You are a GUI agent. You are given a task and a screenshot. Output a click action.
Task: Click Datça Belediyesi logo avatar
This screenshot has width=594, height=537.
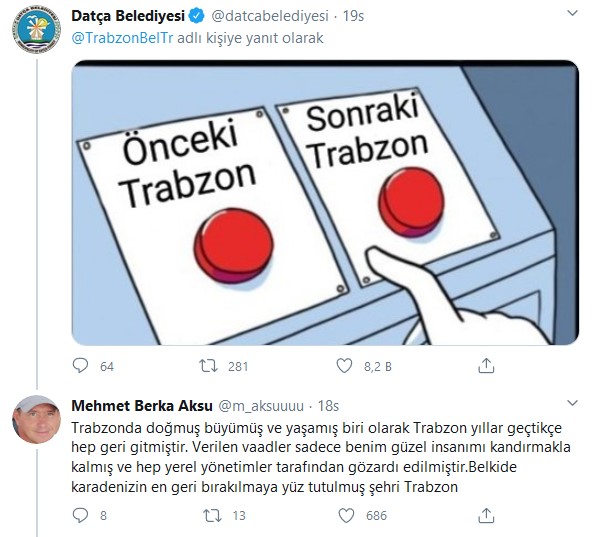(x=36, y=29)
